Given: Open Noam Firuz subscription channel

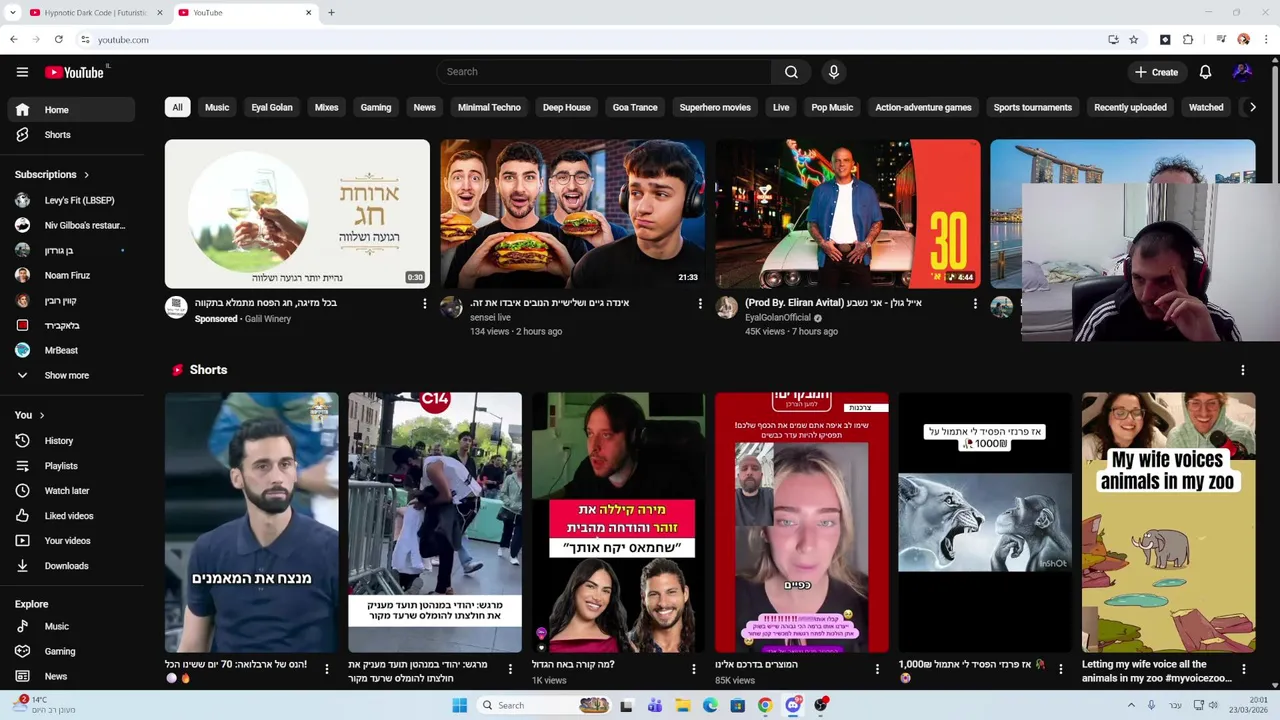Looking at the screenshot, I should pos(70,275).
